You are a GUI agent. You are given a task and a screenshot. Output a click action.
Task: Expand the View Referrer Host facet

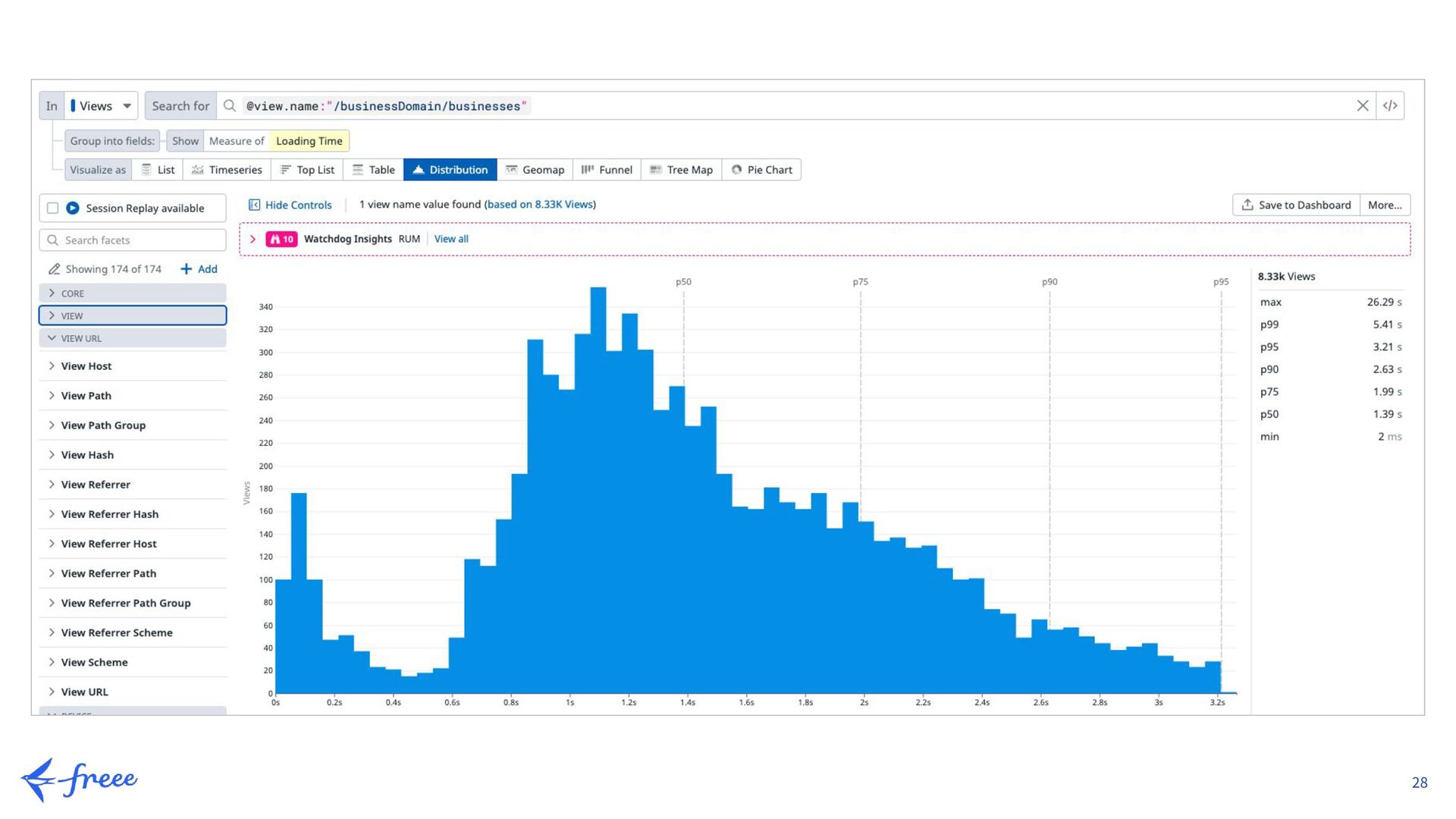click(108, 544)
